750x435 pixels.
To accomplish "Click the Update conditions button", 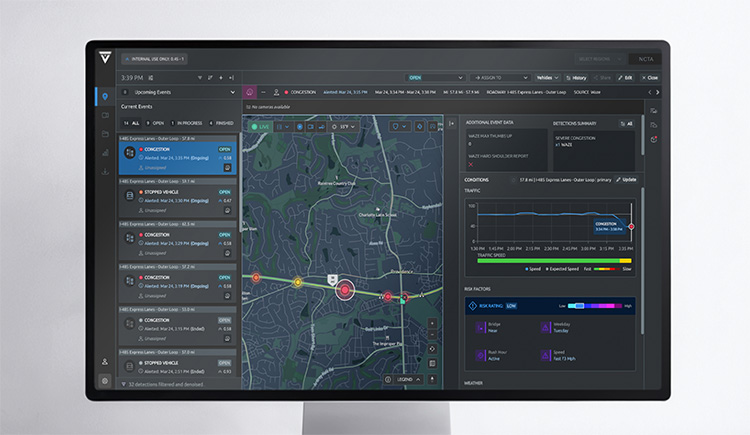I will (x=626, y=179).
